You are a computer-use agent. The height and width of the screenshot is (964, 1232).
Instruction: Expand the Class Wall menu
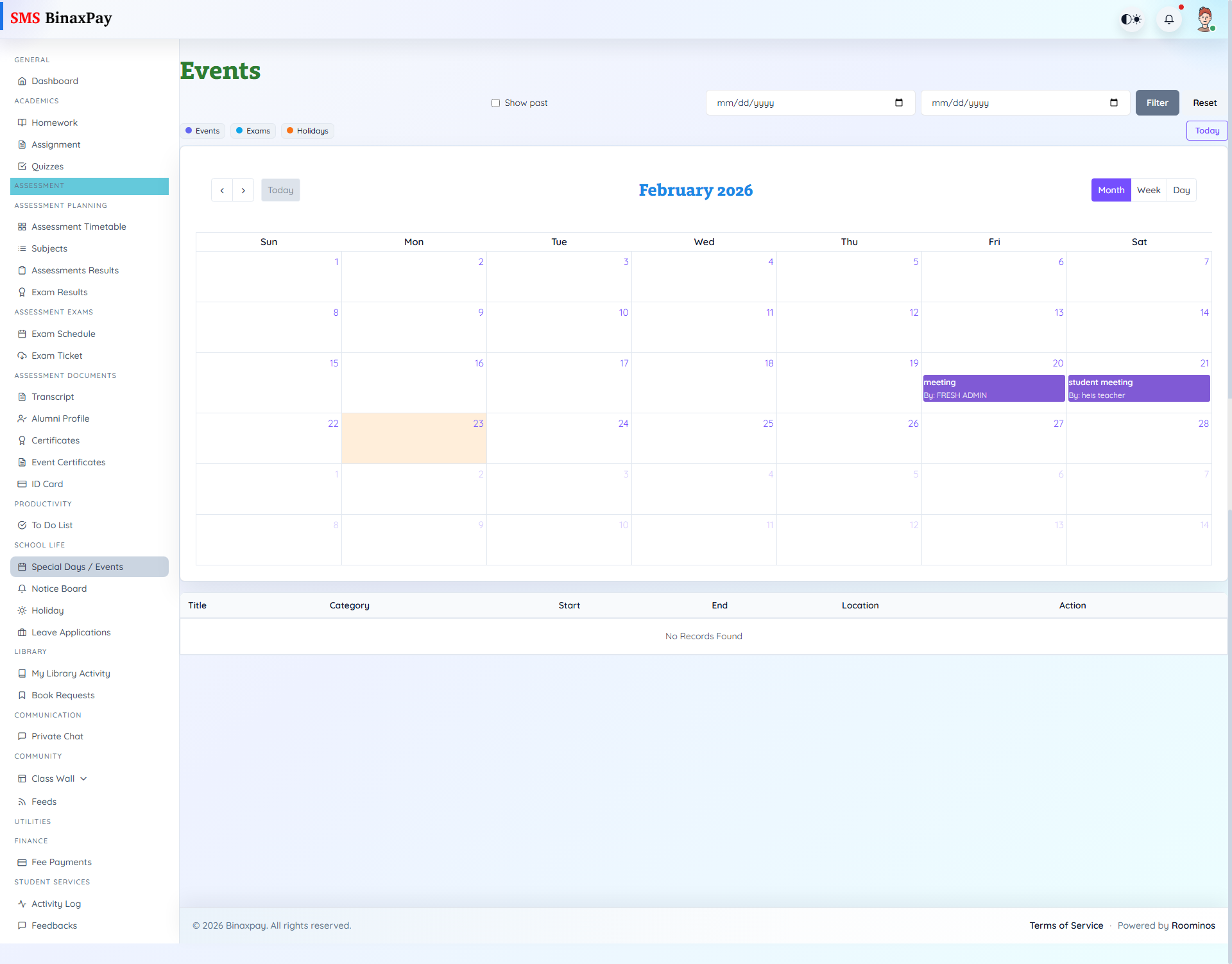click(x=53, y=778)
